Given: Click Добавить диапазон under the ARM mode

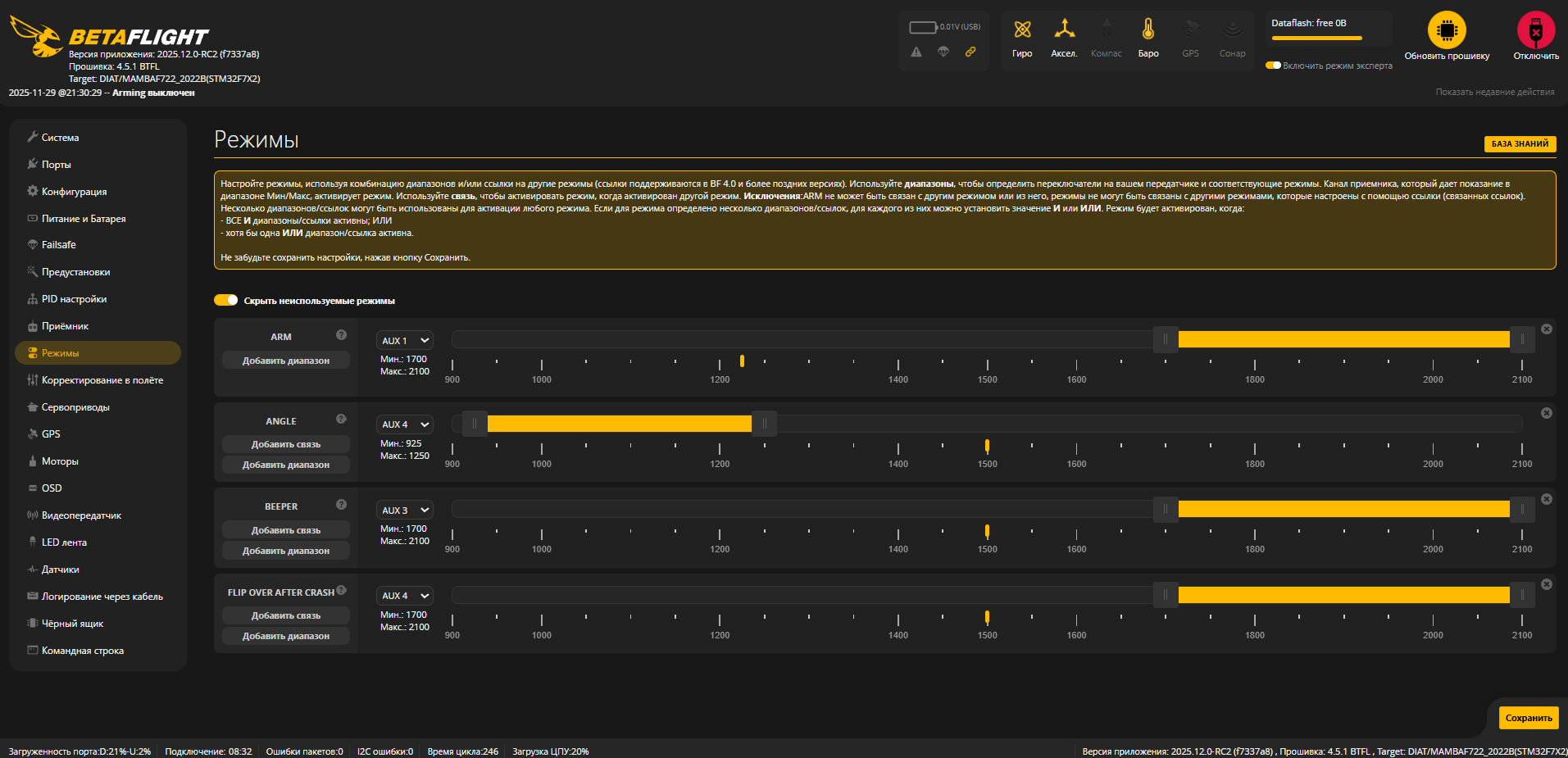Looking at the screenshot, I should 285,360.
